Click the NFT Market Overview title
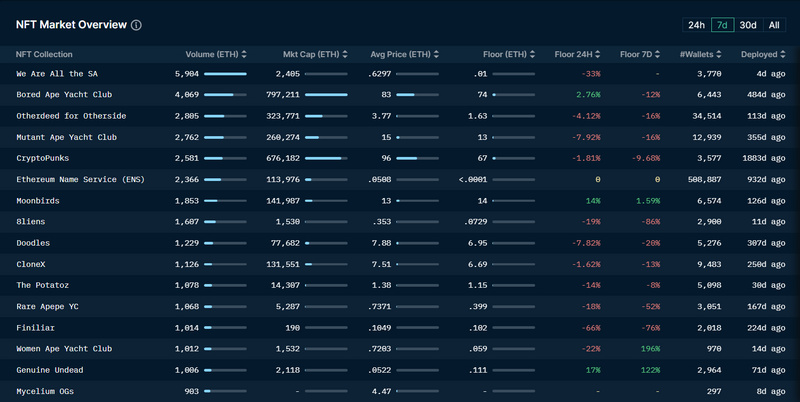 tap(71, 24)
